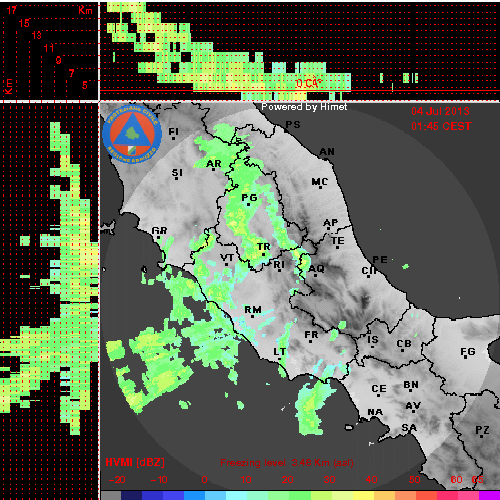Click the gray swatch at the scale's left end

pyautogui.click(x=111, y=496)
